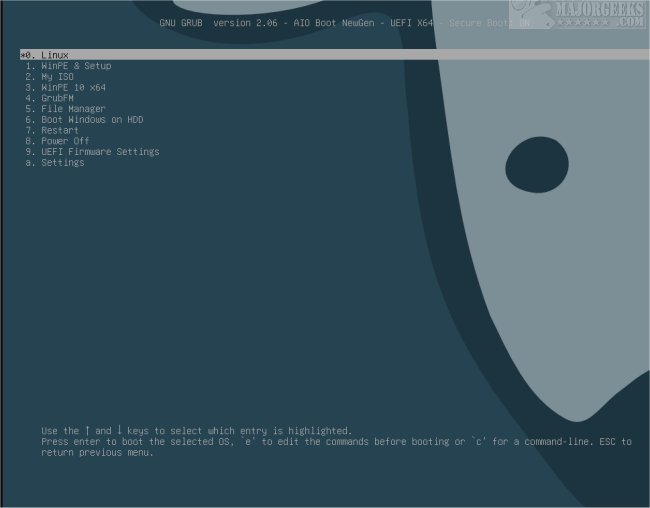Choose the WinPE & Setup entry
Screen dimensions: 650x508
68,66
